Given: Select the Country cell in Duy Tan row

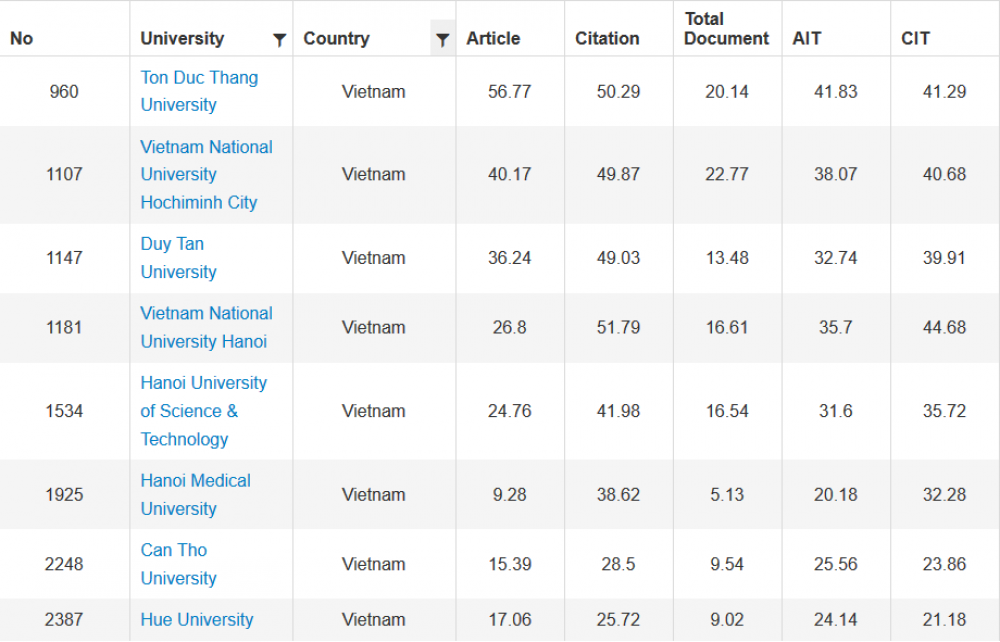Looking at the screenshot, I should pos(374,257).
